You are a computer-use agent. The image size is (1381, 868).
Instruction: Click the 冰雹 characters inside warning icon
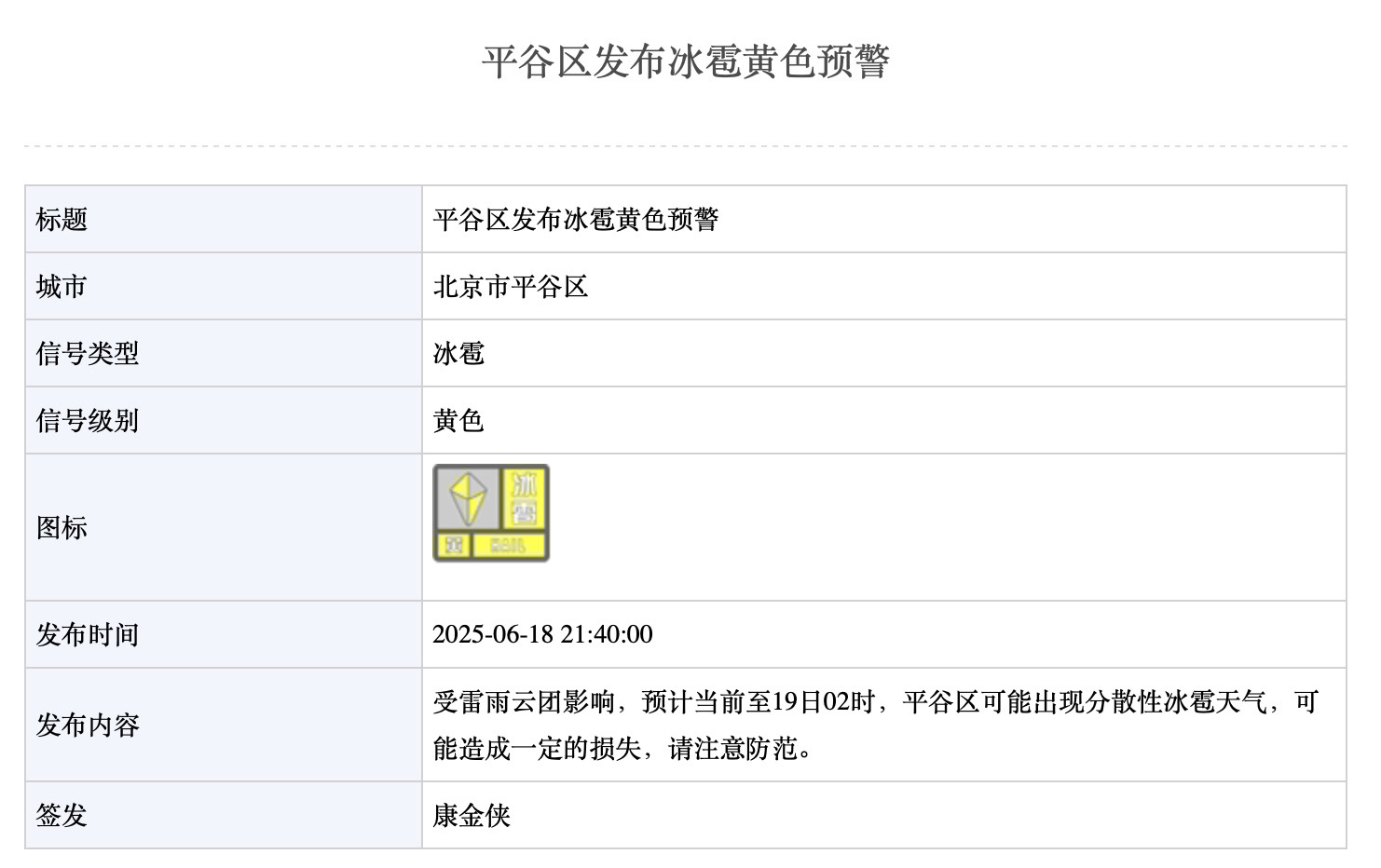tap(525, 498)
